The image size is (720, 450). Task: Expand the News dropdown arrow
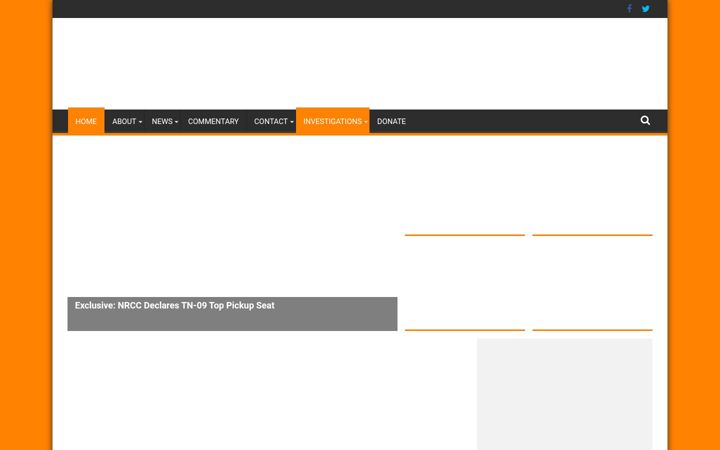point(176,122)
